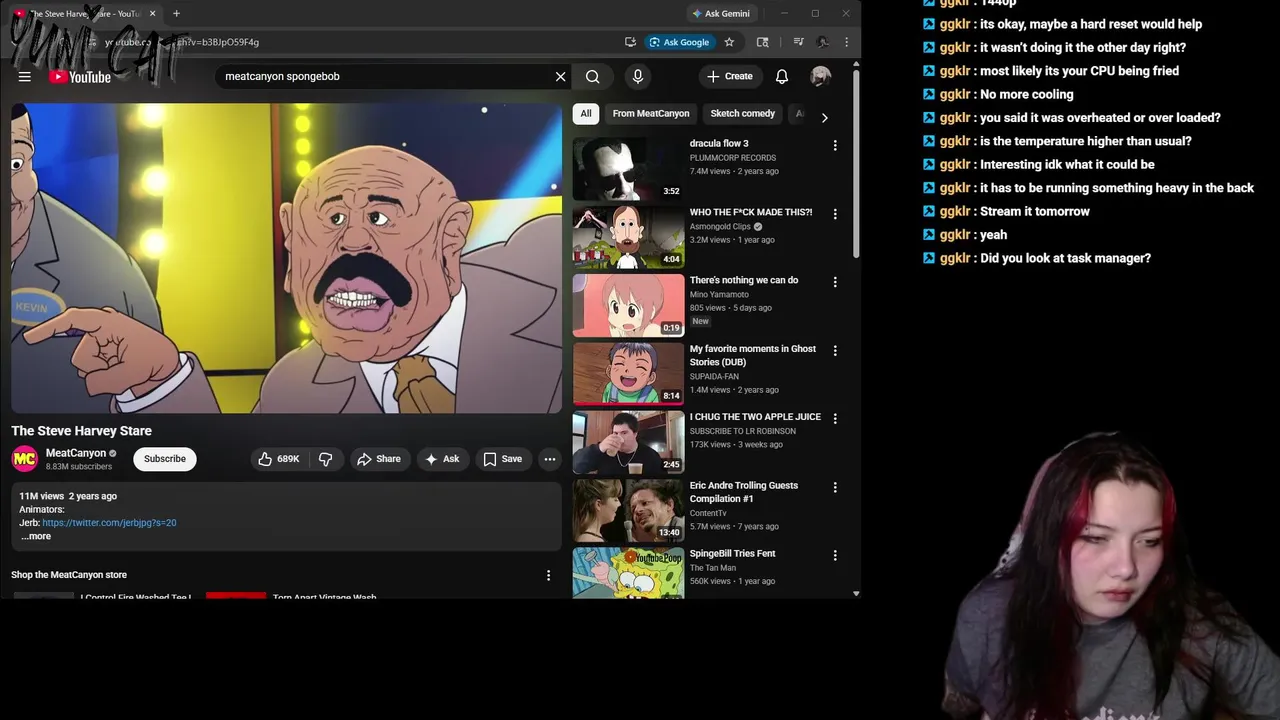Viewport: 1280px width, 720px height.
Task: Open Chrome media control icon
Action: tap(798, 42)
